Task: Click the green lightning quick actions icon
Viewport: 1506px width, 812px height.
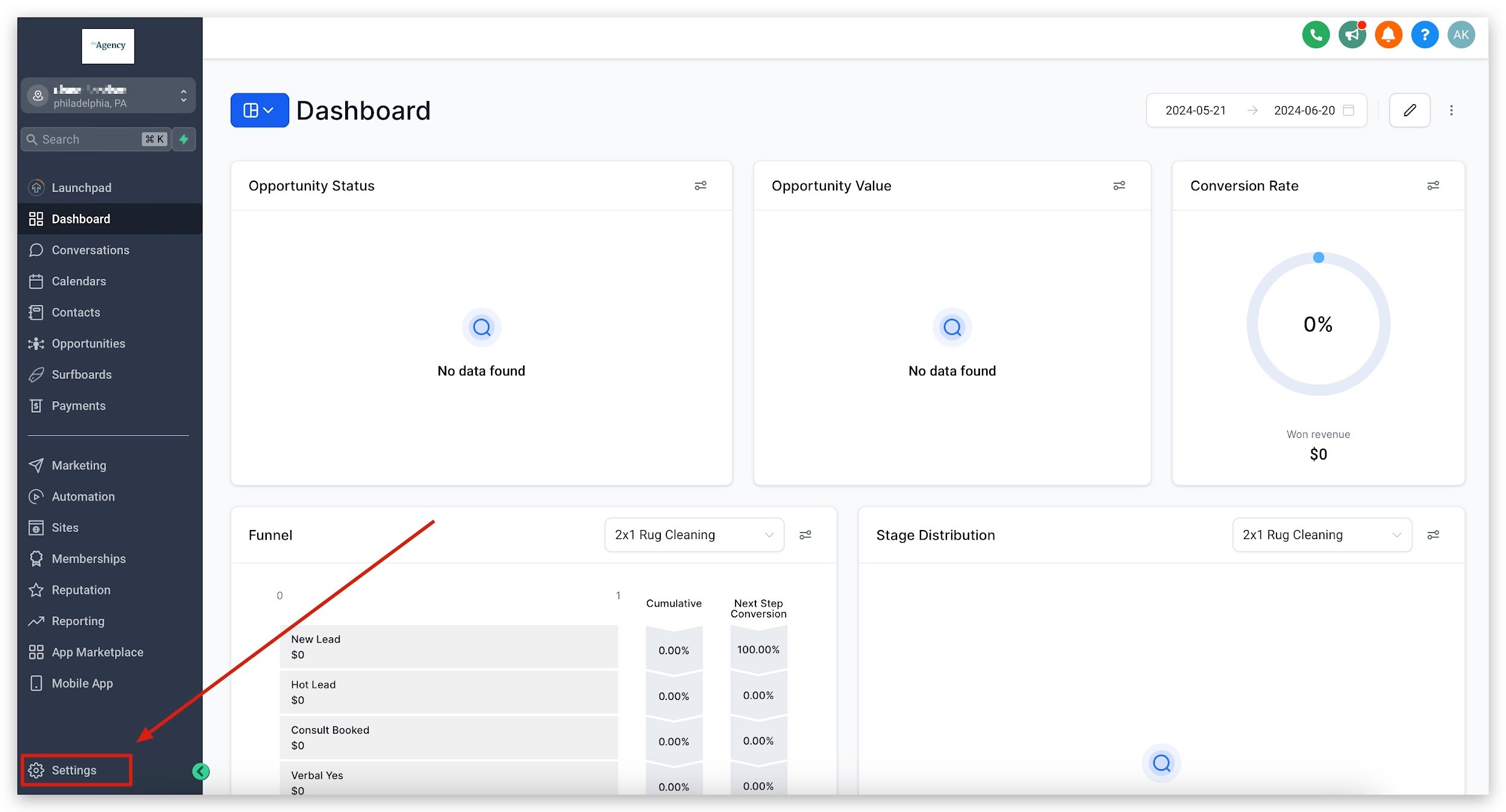Action: coord(184,139)
